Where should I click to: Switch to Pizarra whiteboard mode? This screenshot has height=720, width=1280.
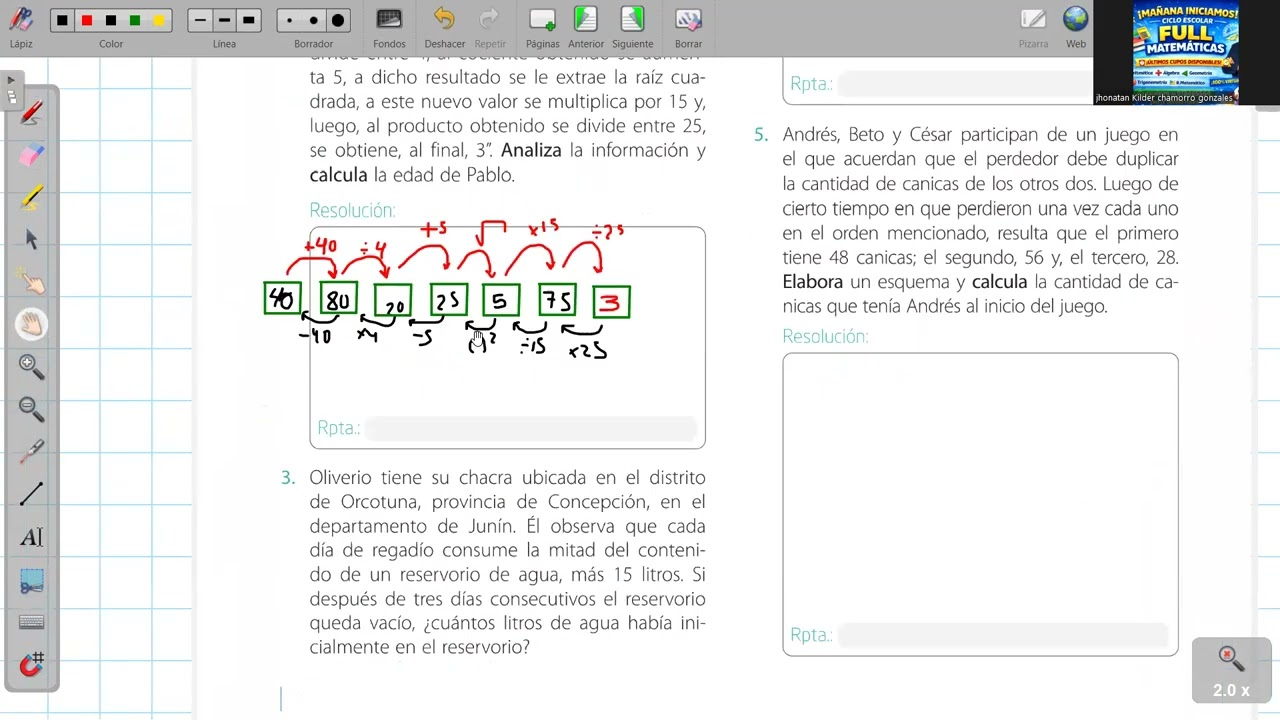1033,27
